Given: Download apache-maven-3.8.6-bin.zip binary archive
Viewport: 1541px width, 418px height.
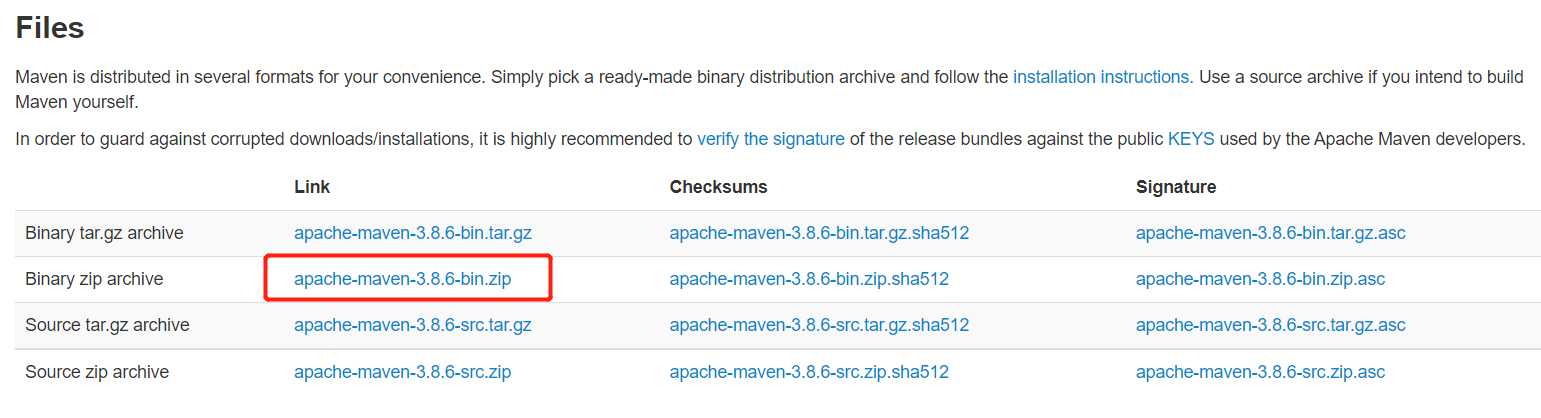Looking at the screenshot, I should pos(402,279).
